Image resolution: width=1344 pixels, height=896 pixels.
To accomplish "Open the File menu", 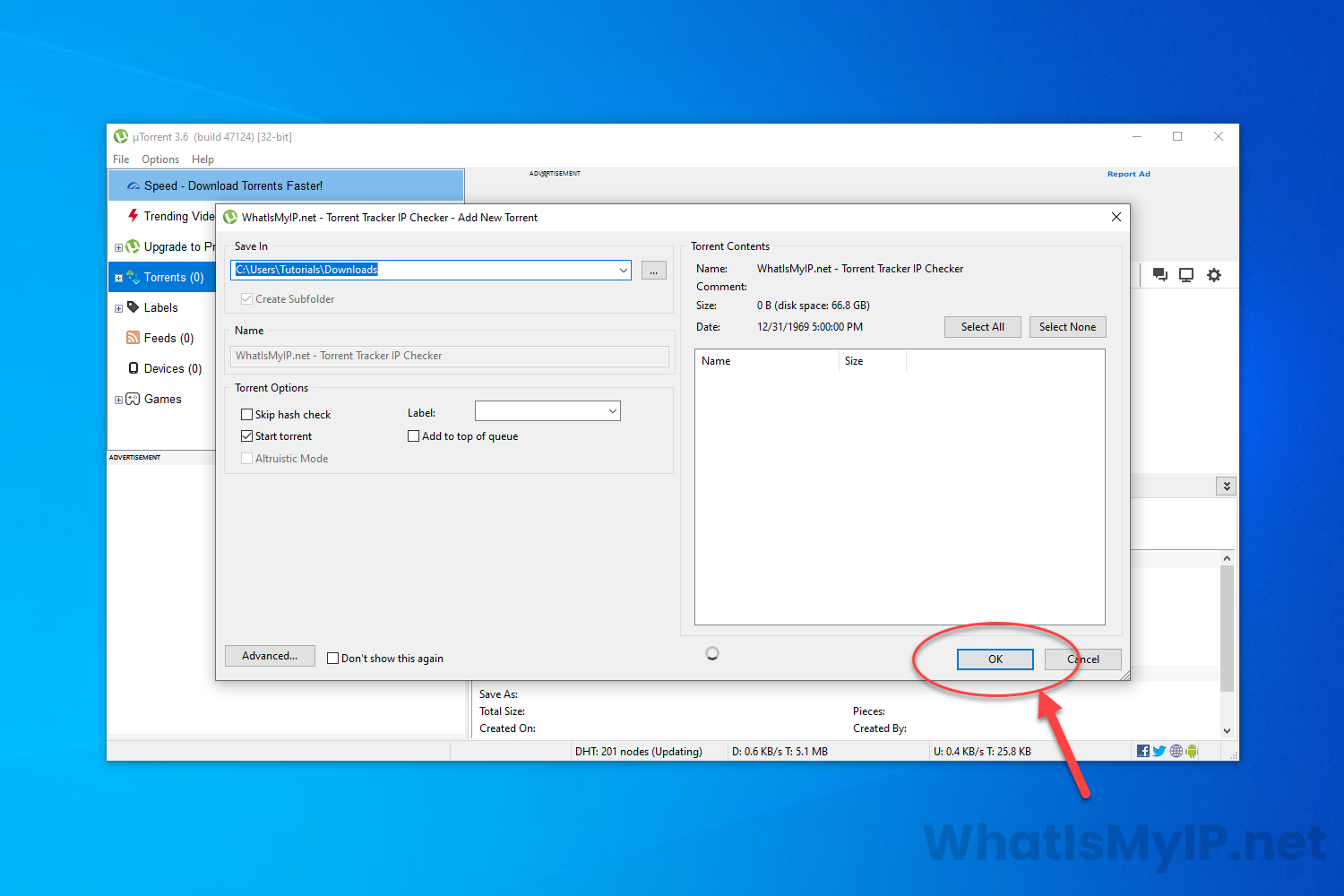I will [121, 159].
